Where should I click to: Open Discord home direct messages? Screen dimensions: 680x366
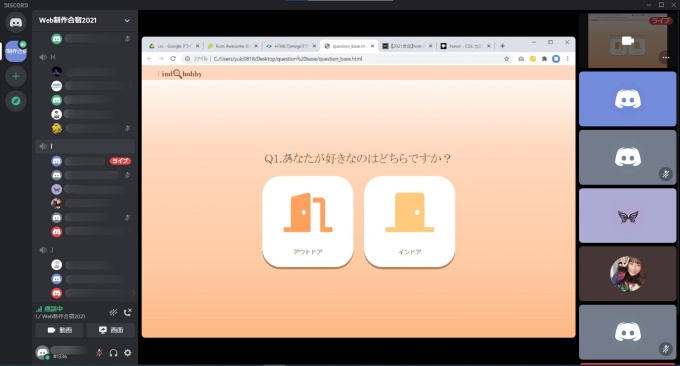click(16, 23)
